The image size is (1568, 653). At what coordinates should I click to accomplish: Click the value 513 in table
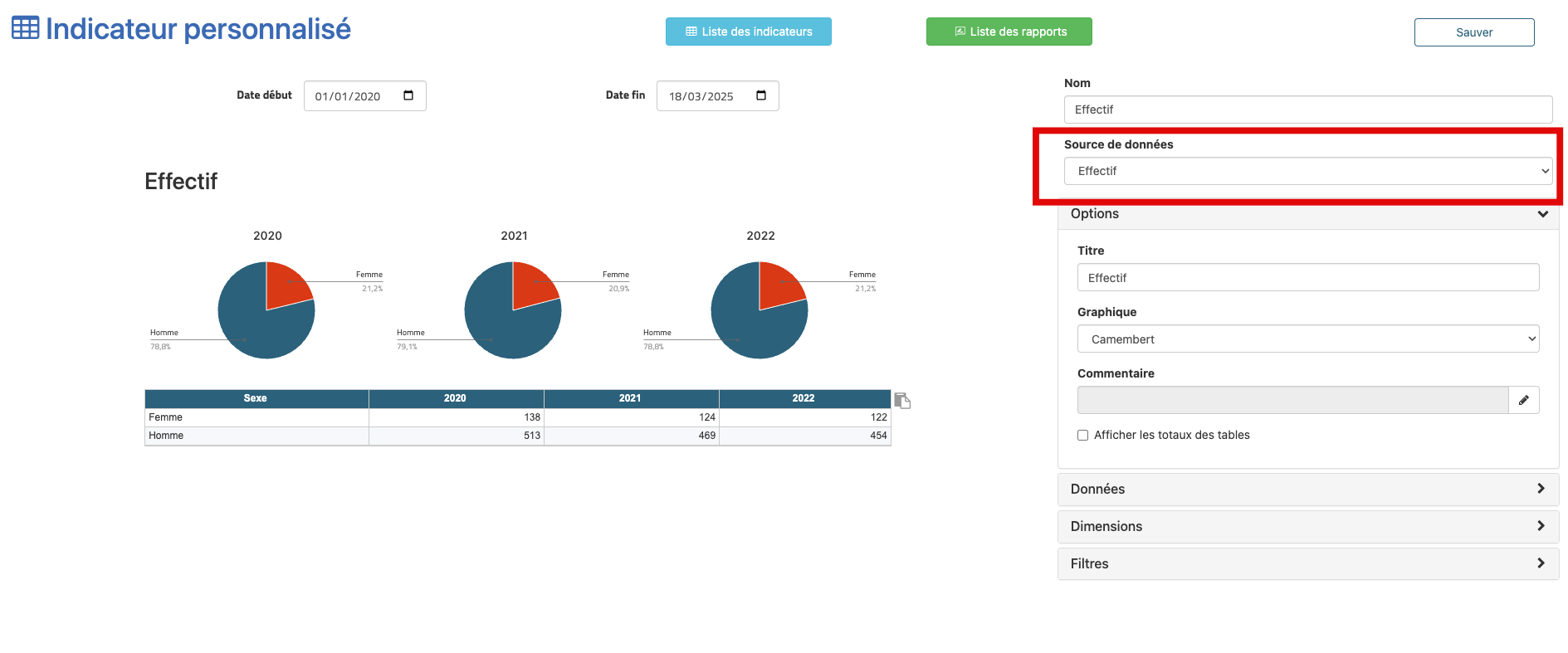(x=532, y=436)
